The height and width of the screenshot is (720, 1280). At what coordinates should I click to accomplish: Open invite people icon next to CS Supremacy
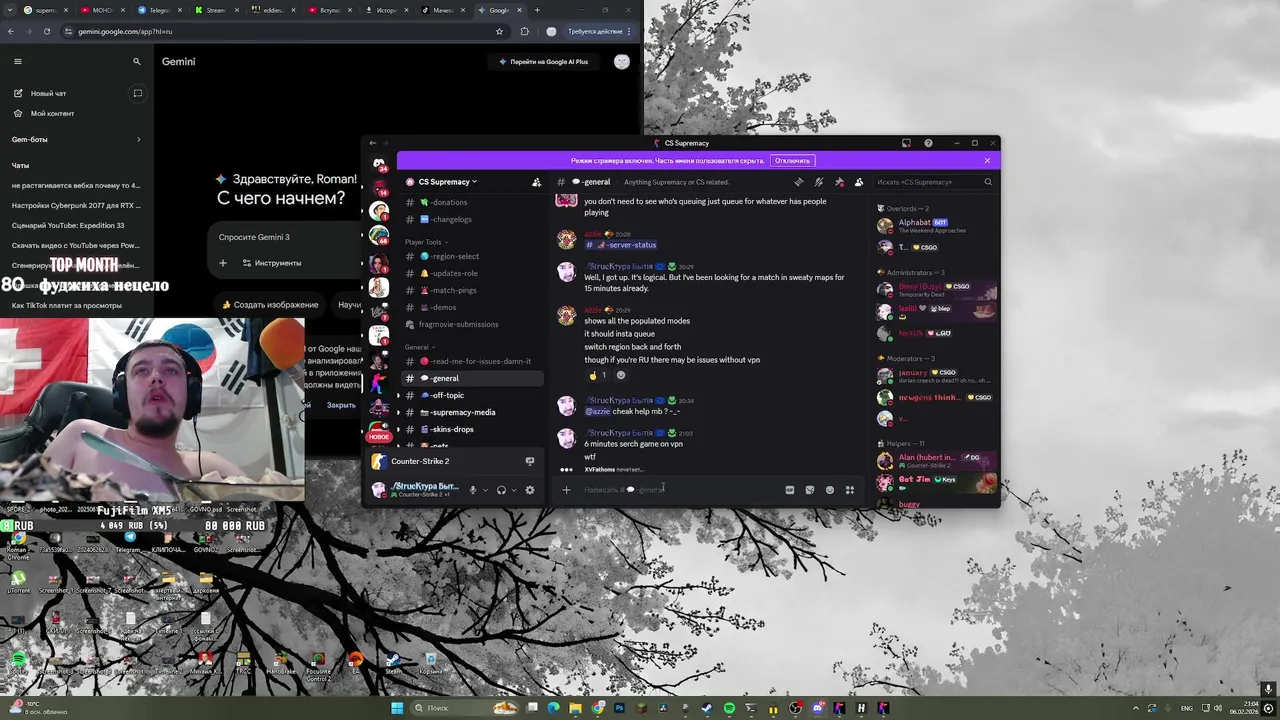tap(536, 182)
